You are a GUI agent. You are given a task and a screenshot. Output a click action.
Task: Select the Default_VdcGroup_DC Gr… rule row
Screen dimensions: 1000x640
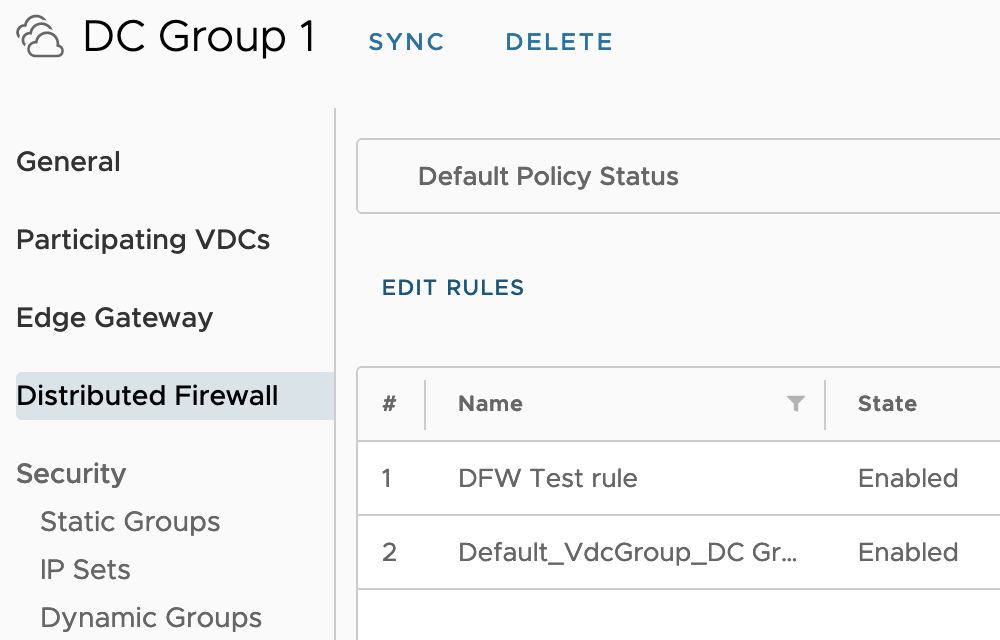[x=628, y=553]
